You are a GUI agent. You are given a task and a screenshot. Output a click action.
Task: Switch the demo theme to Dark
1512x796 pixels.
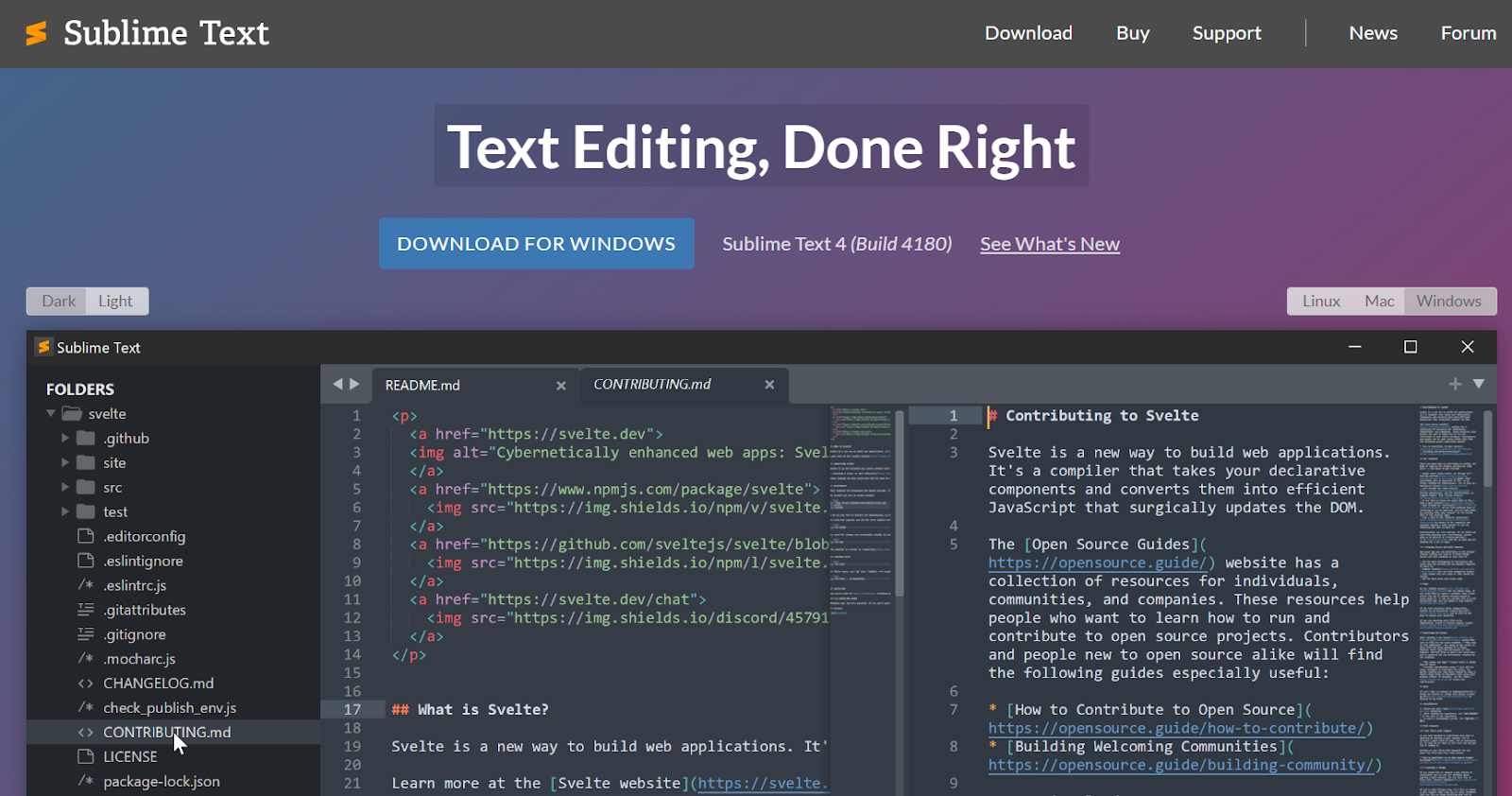pyautogui.click(x=59, y=301)
